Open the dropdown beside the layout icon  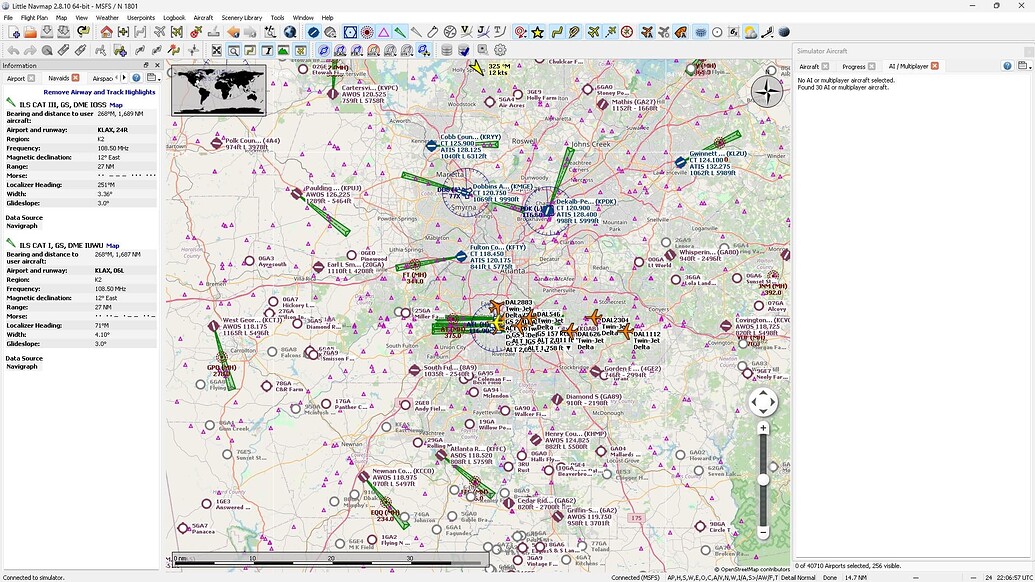tap(158, 79)
